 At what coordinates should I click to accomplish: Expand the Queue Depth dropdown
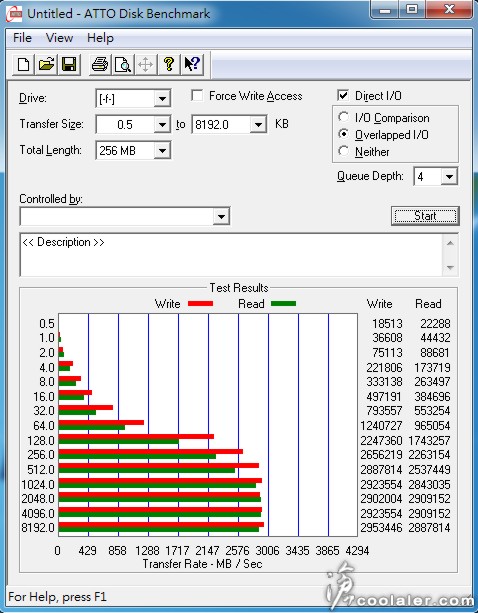tap(449, 177)
